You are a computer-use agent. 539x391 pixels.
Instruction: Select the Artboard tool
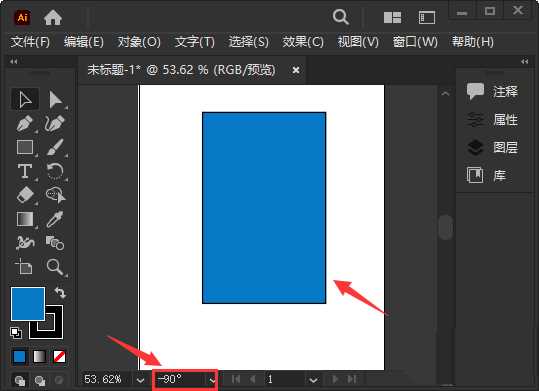[x=24, y=267]
